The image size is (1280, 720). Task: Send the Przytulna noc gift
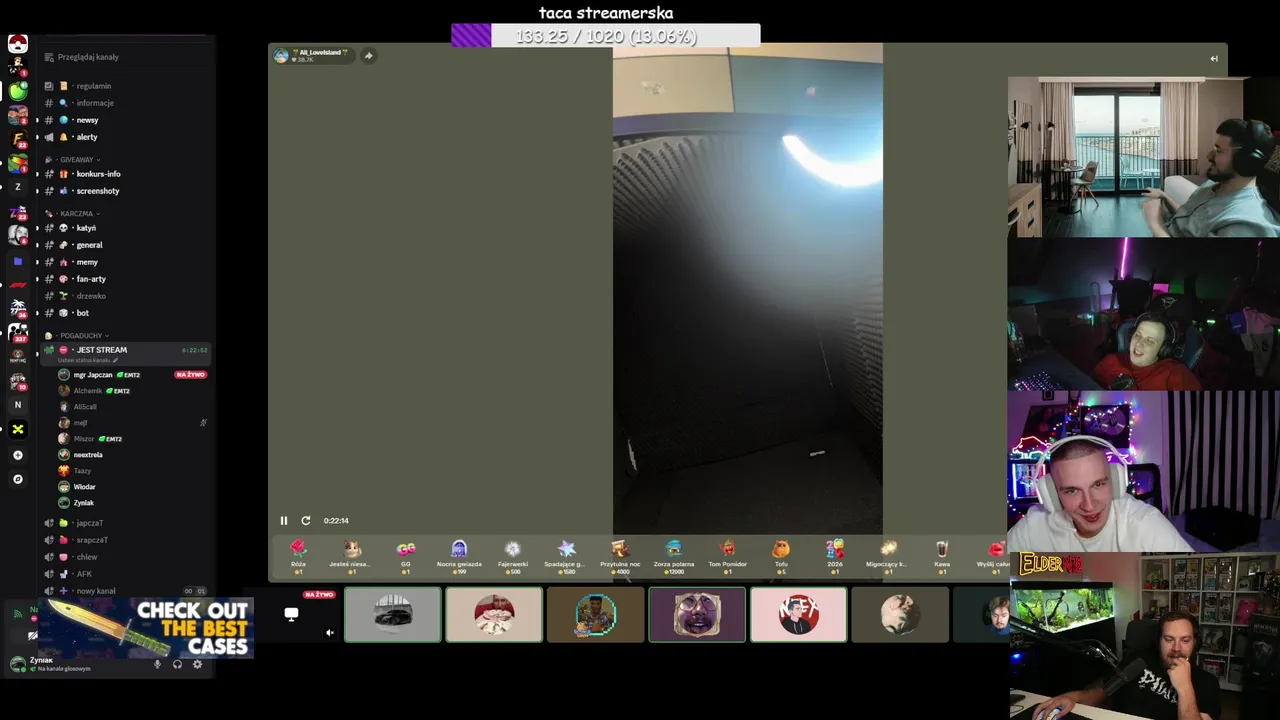point(620,556)
